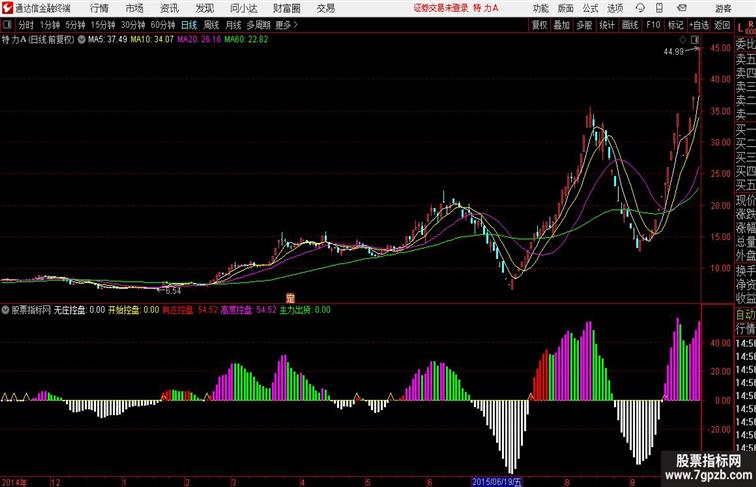Click the orange event marker on chart

click(x=290, y=298)
